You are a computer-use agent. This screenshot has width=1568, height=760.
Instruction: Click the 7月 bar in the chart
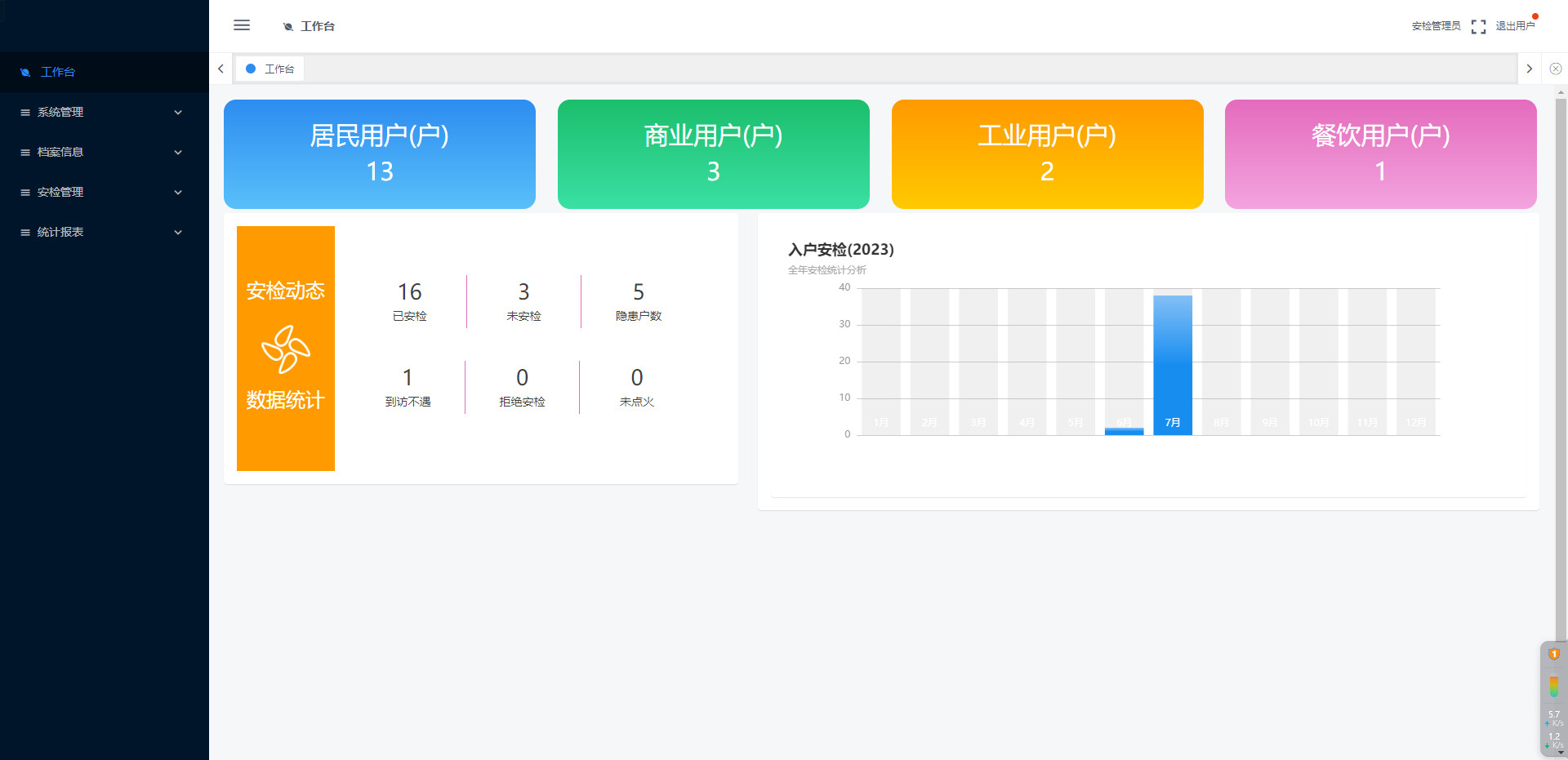pyautogui.click(x=1172, y=365)
